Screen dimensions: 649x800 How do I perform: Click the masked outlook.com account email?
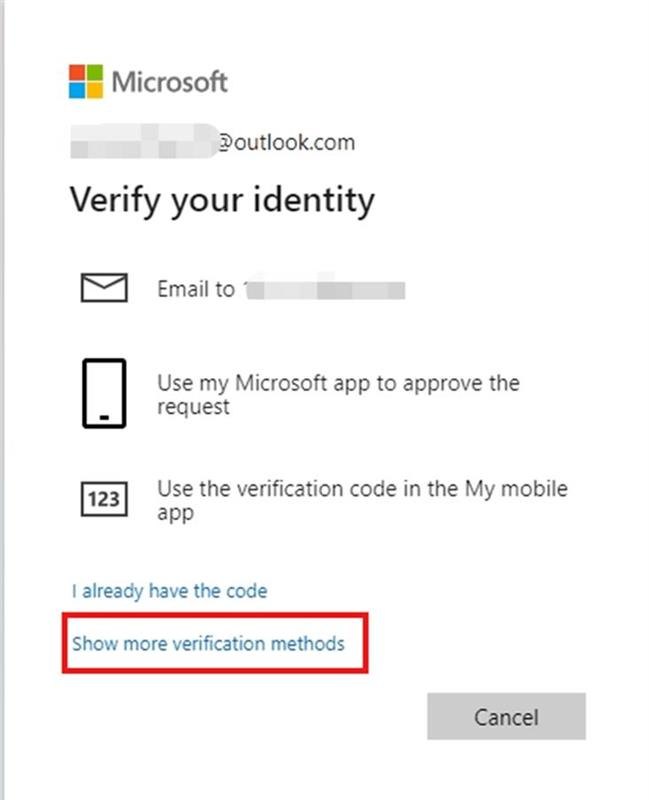click(x=215, y=141)
